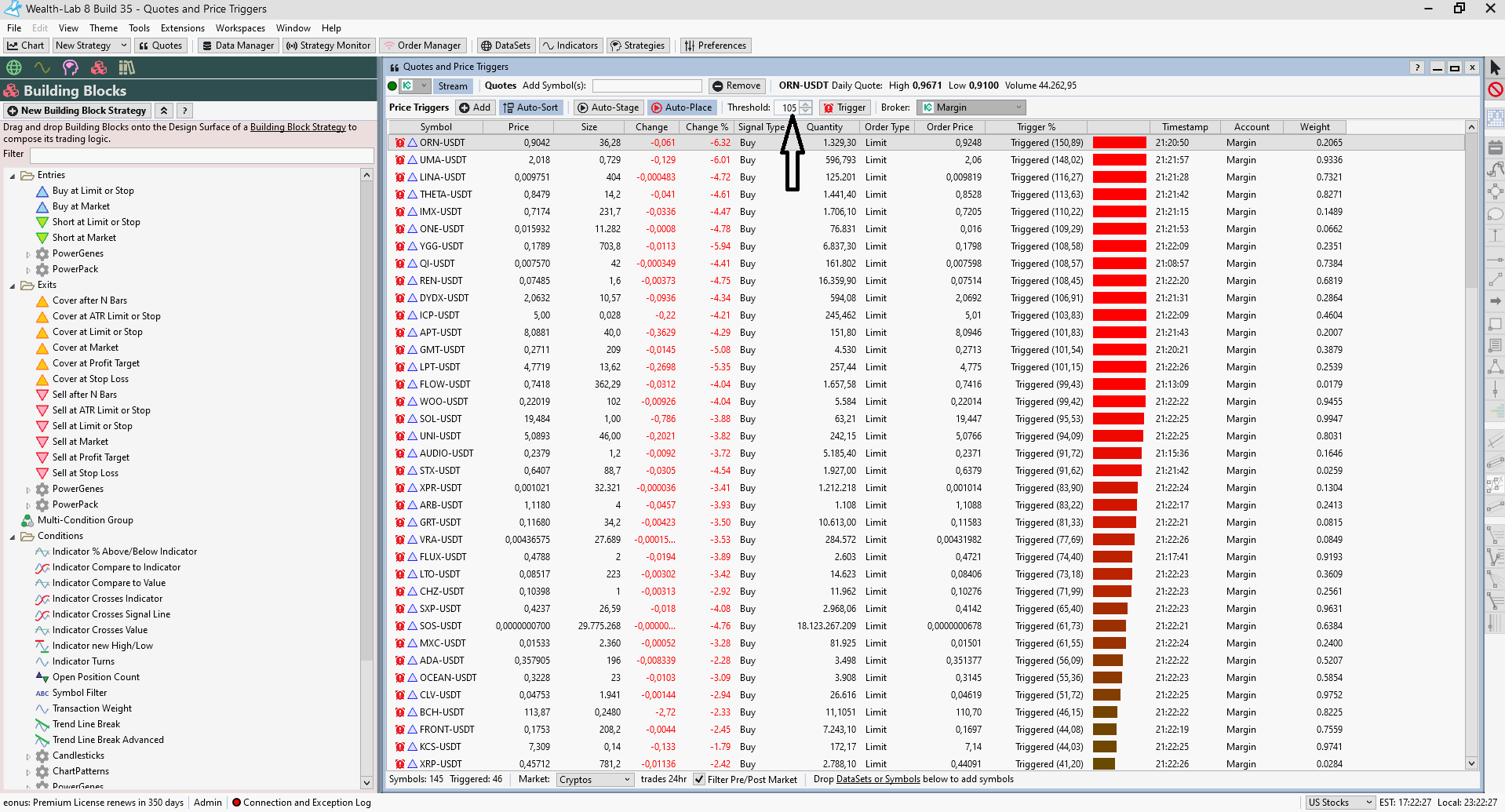This screenshot has width=1505, height=812.
Task: Click the red prohibition icon in right toolbar
Action: click(x=1495, y=89)
